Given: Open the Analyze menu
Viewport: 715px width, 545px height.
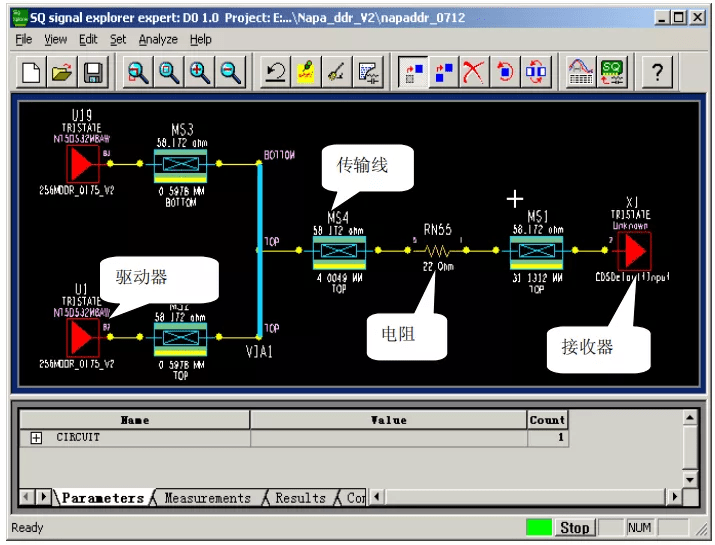Looking at the screenshot, I should click(x=158, y=40).
